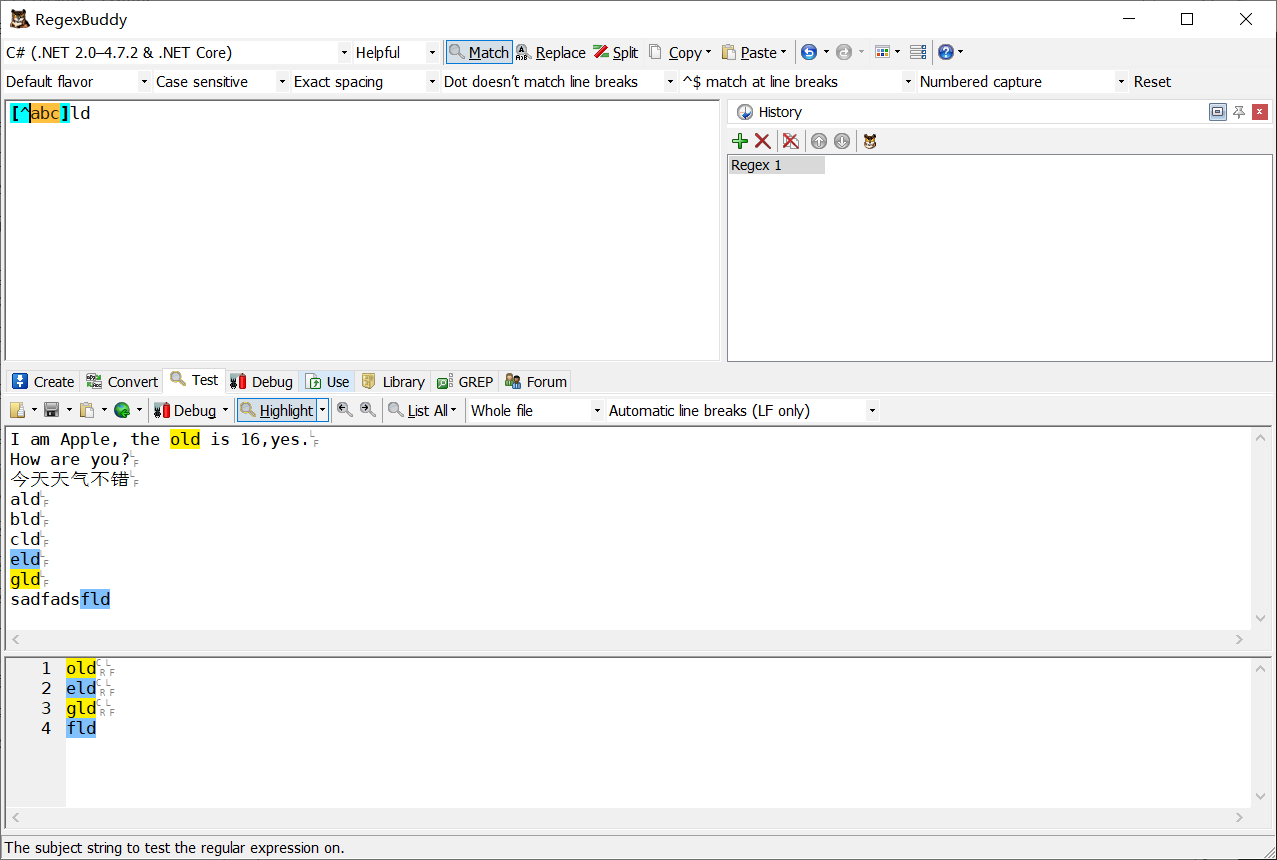Click the RegexBuddy title bar icon
The width and height of the screenshot is (1277, 860).
(19, 19)
